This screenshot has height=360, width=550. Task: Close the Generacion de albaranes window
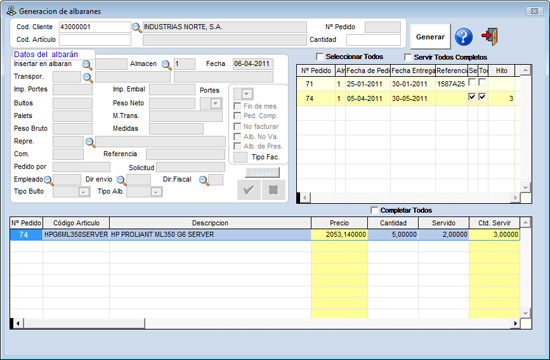point(534,11)
